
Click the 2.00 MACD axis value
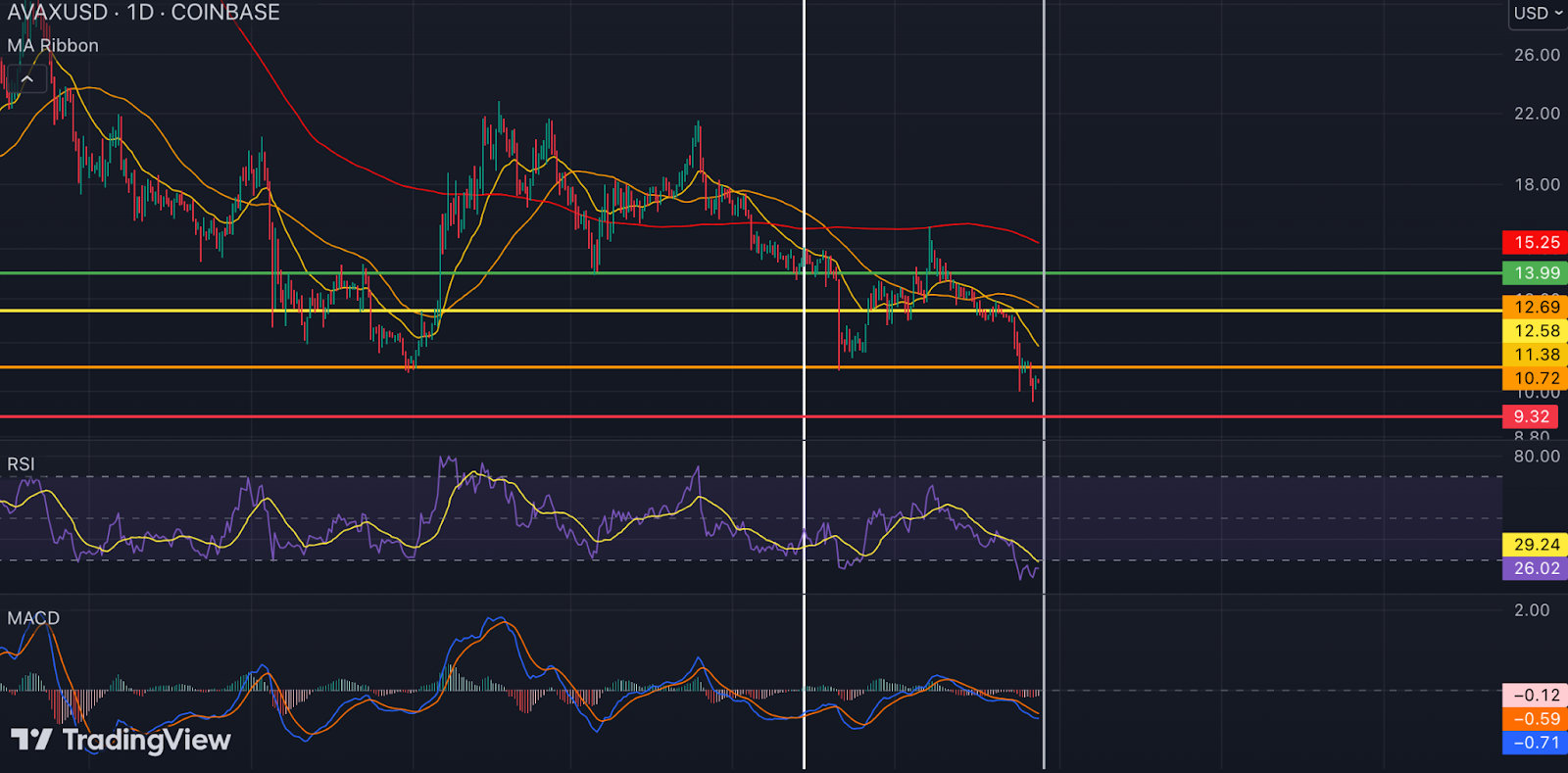[x=1533, y=610]
